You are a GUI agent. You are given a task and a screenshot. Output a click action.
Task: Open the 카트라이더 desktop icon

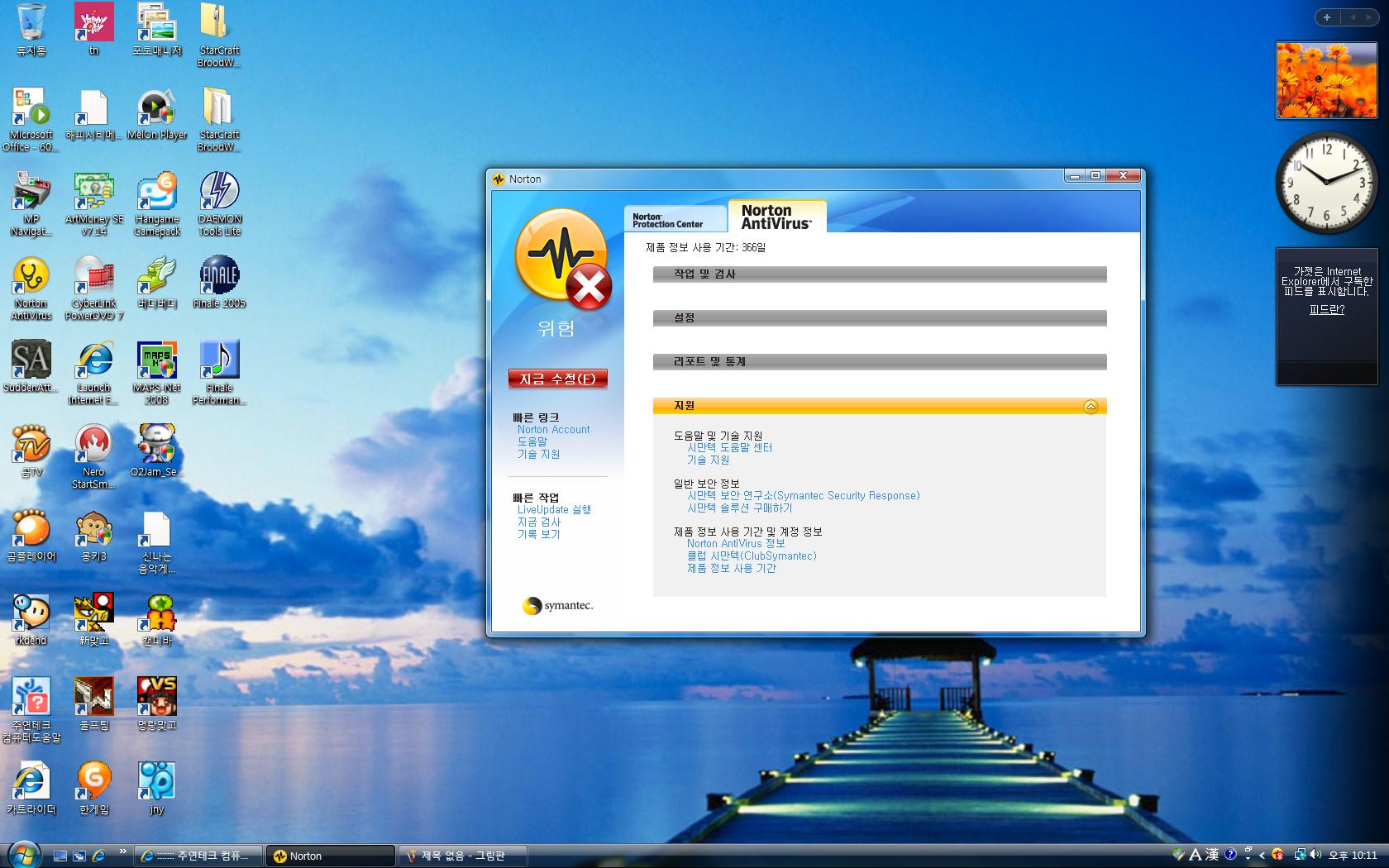pyautogui.click(x=31, y=789)
